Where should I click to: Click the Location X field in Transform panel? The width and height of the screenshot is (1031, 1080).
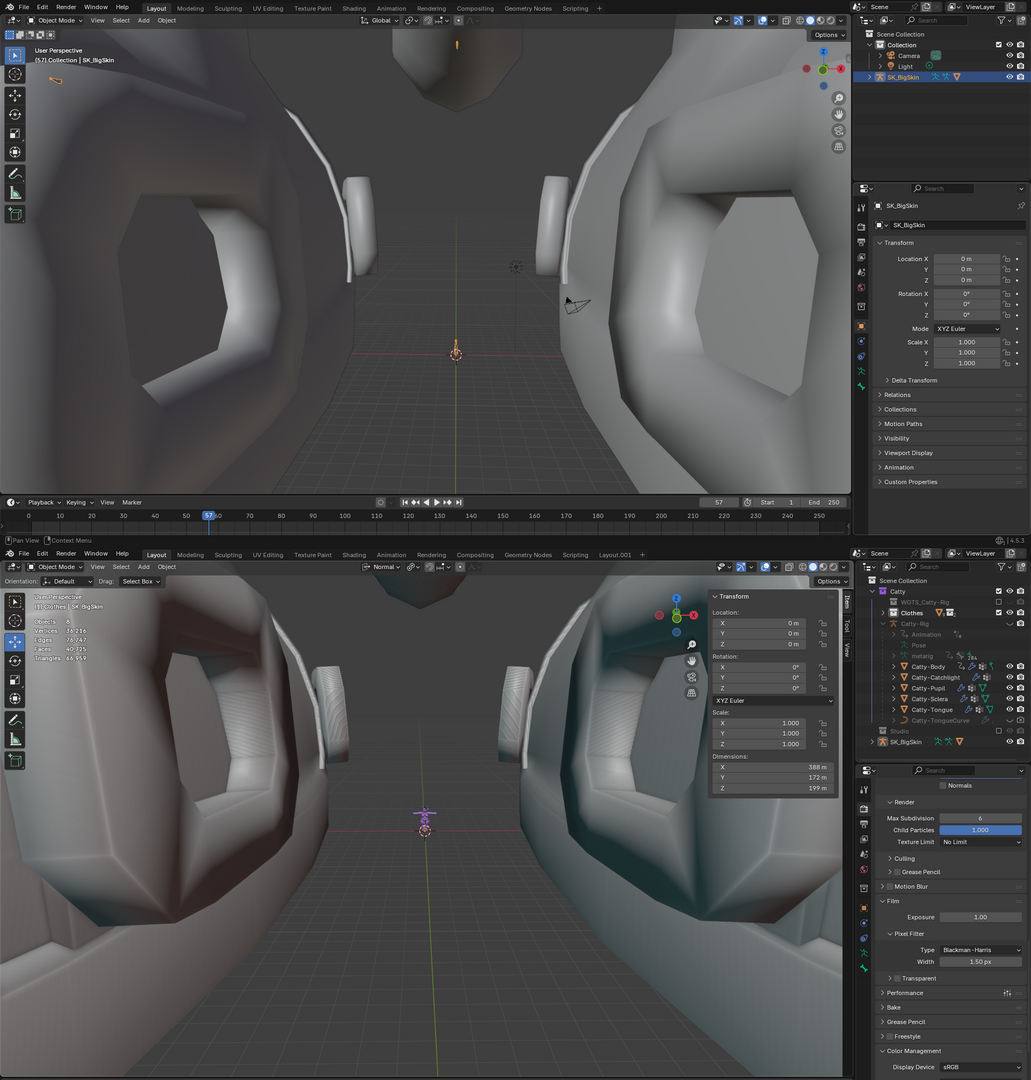tap(967, 259)
